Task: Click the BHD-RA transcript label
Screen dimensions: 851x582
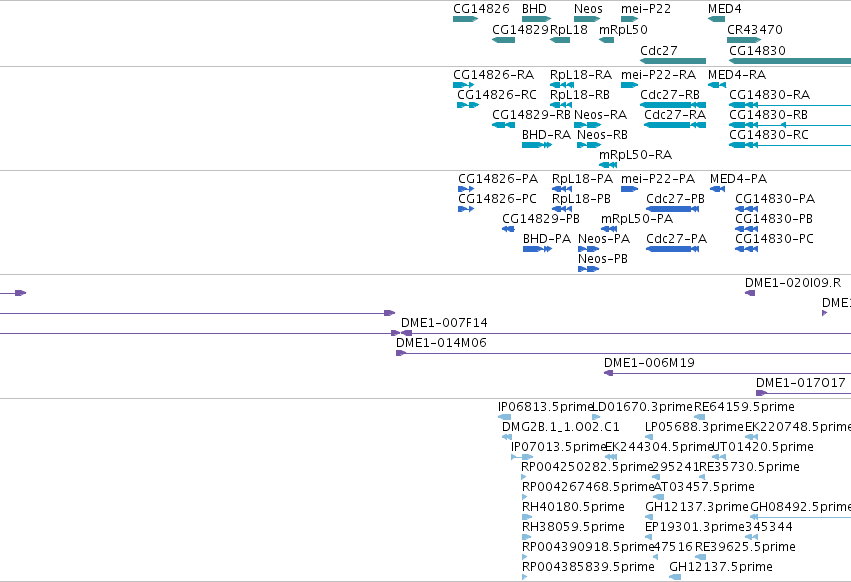Action: [x=547, y=135]
